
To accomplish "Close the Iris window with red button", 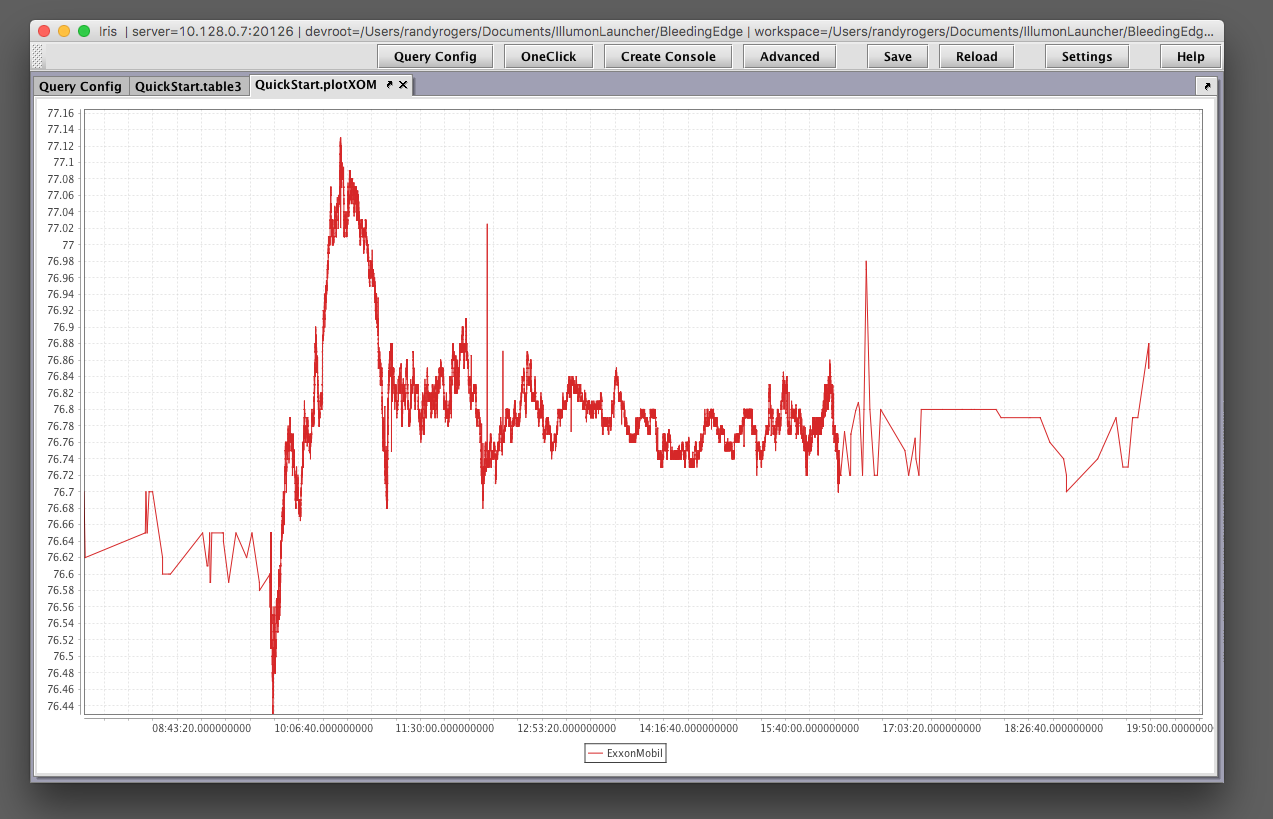I will coord(44,31).
